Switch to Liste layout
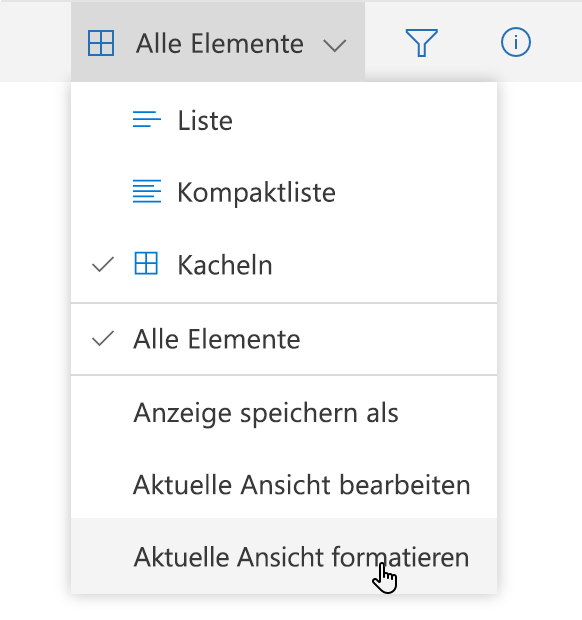 (284, 120)
